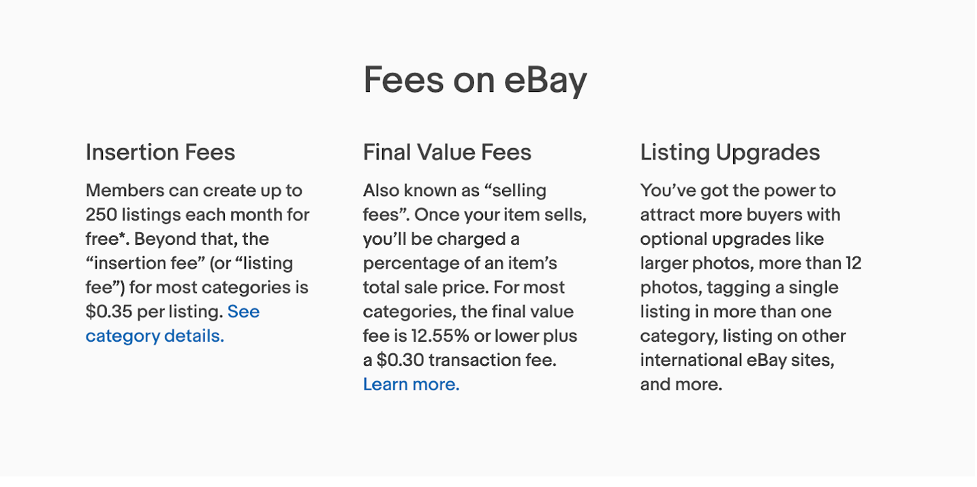The image size is (977, 487).
Task: Select the "Listing Upgrades" heading
Action: (729, 152)
